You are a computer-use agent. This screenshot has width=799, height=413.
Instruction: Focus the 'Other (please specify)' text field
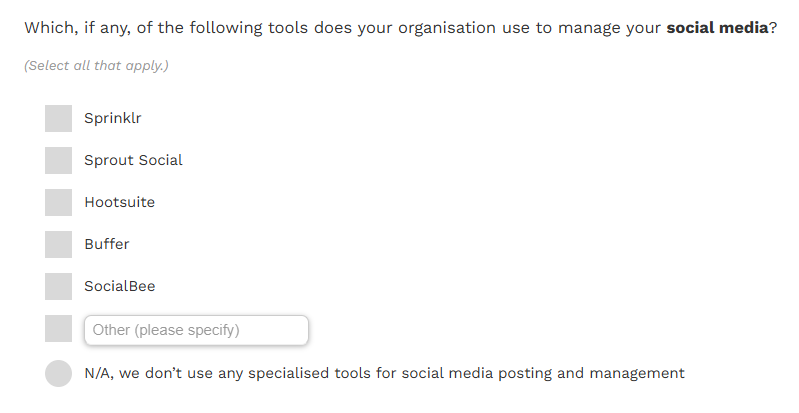pos(196,330)
